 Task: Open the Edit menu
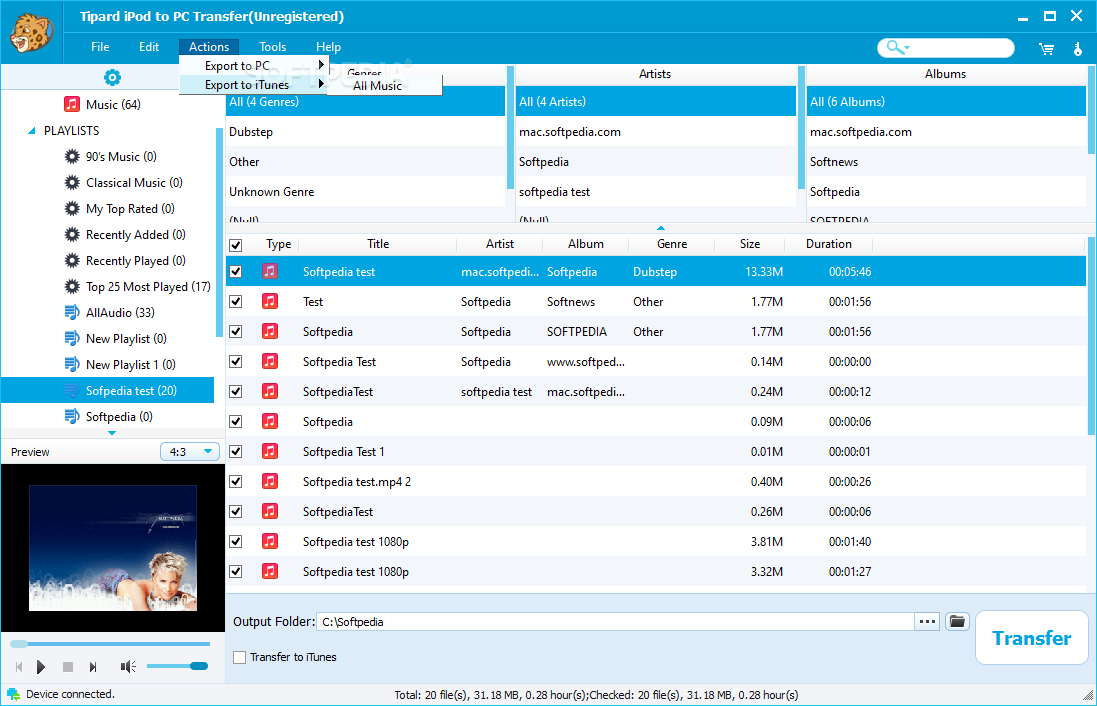coord(149,47)
